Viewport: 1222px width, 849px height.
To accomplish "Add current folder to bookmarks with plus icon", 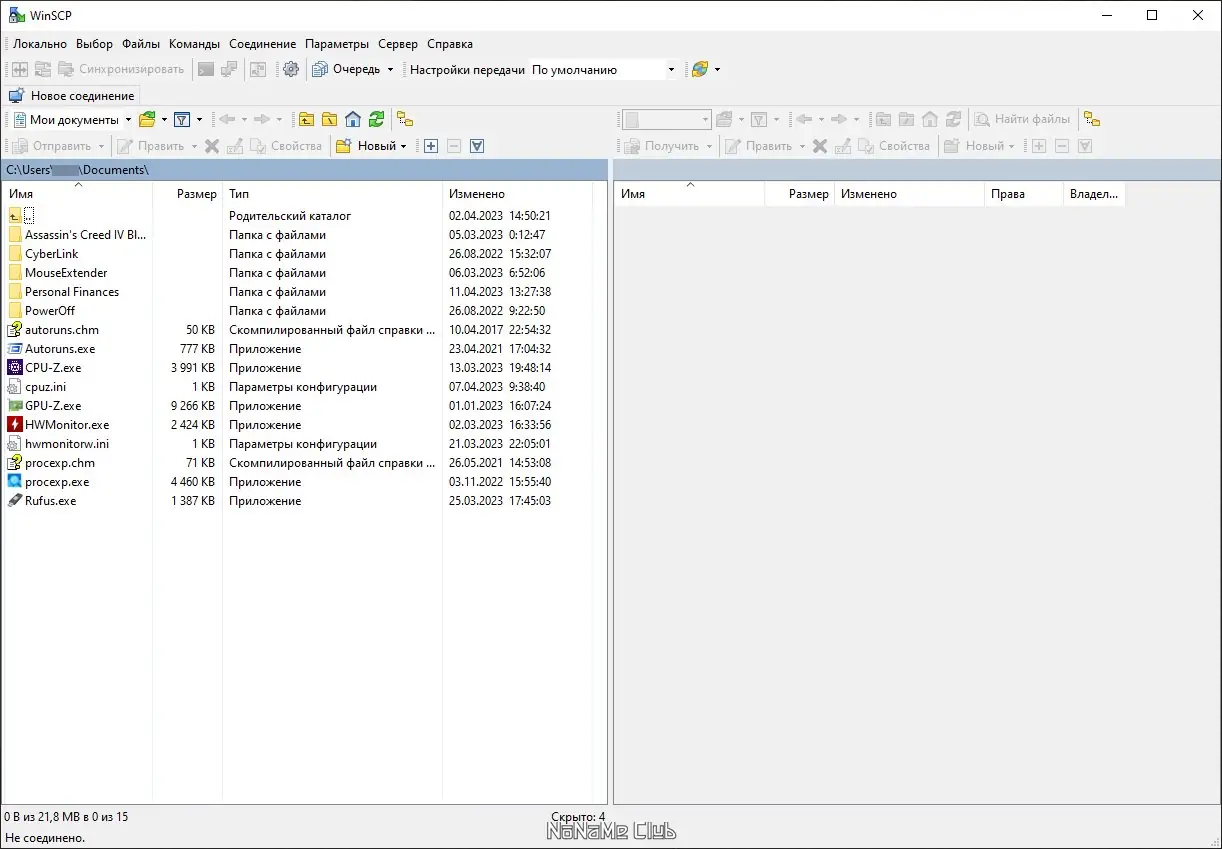I will 430,146.
